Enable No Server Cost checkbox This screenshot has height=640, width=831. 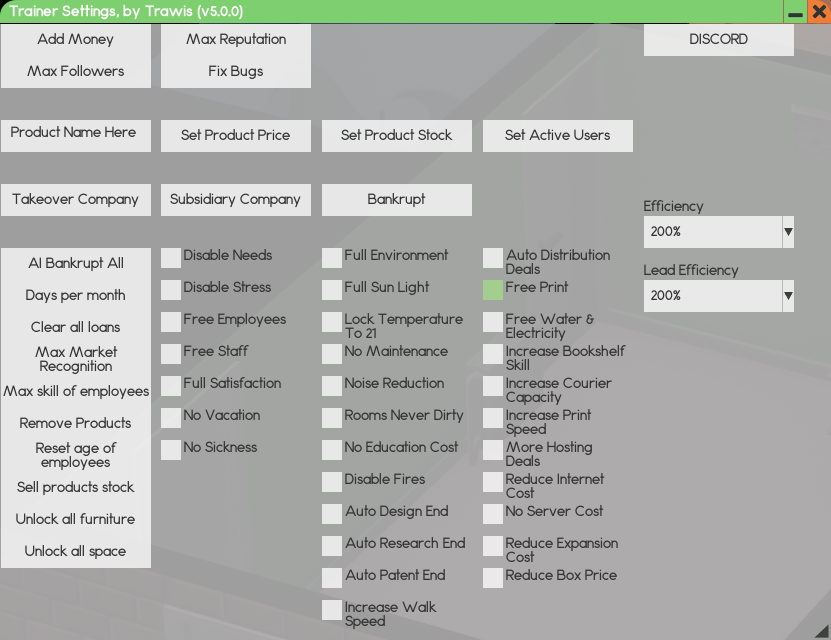tap(493, 514)
